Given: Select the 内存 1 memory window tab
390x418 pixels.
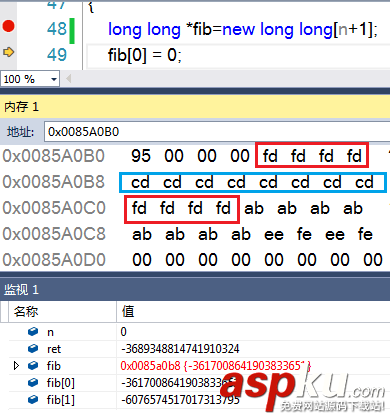Looking at the screenshot, I should (22, 107).
